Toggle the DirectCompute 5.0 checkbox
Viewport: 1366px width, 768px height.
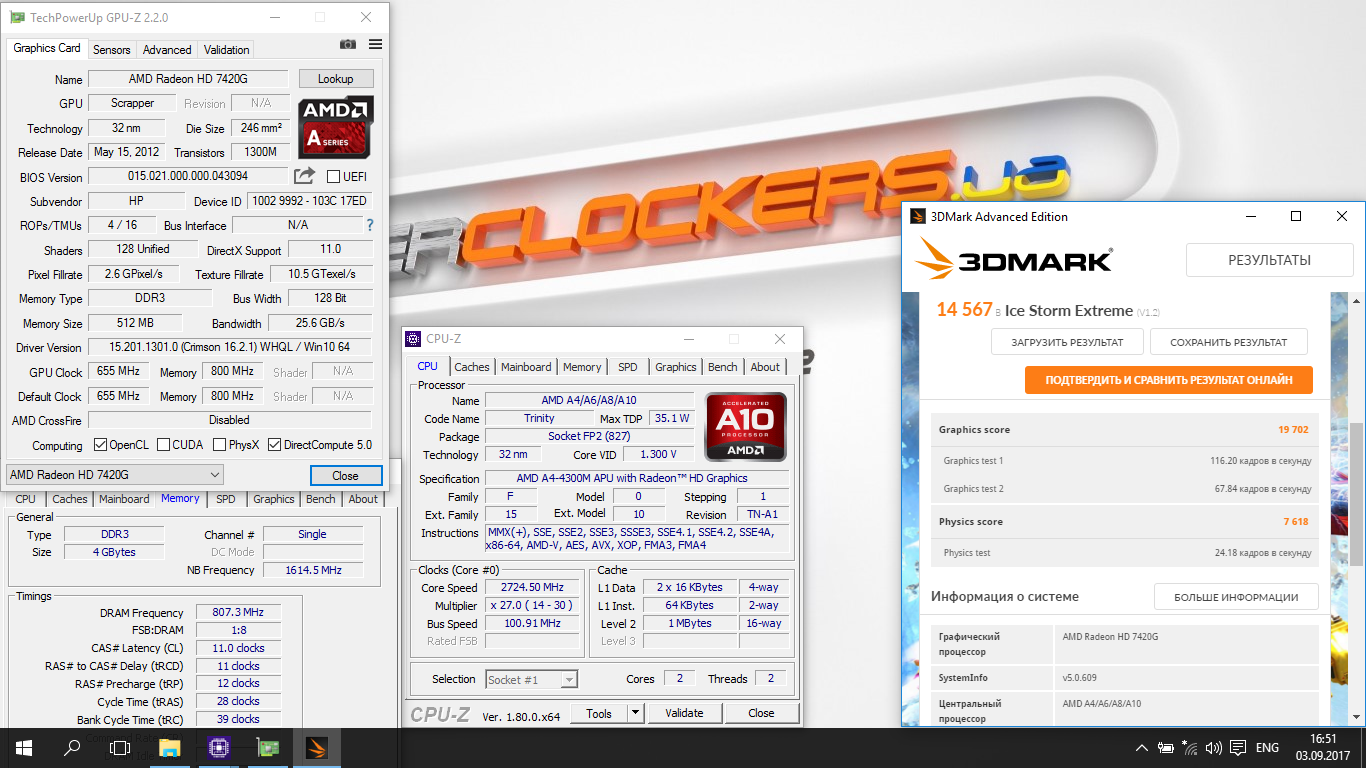coord(273,445)
